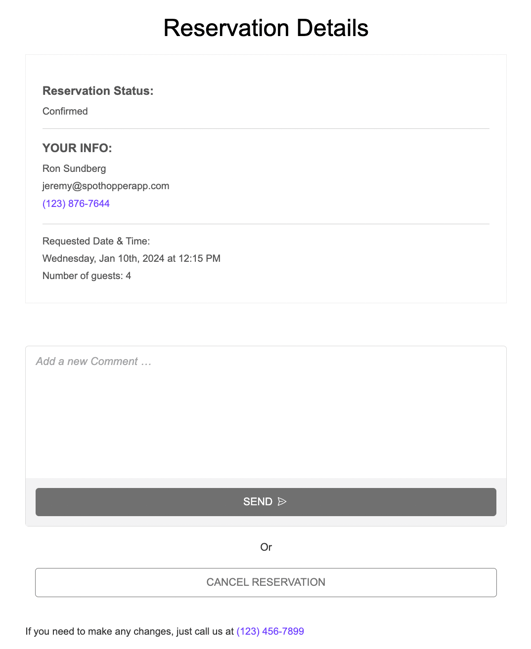Click the email jeremy@spothopperapp.com
Viewport: 531px width, 649px height.
coord(106,186)
